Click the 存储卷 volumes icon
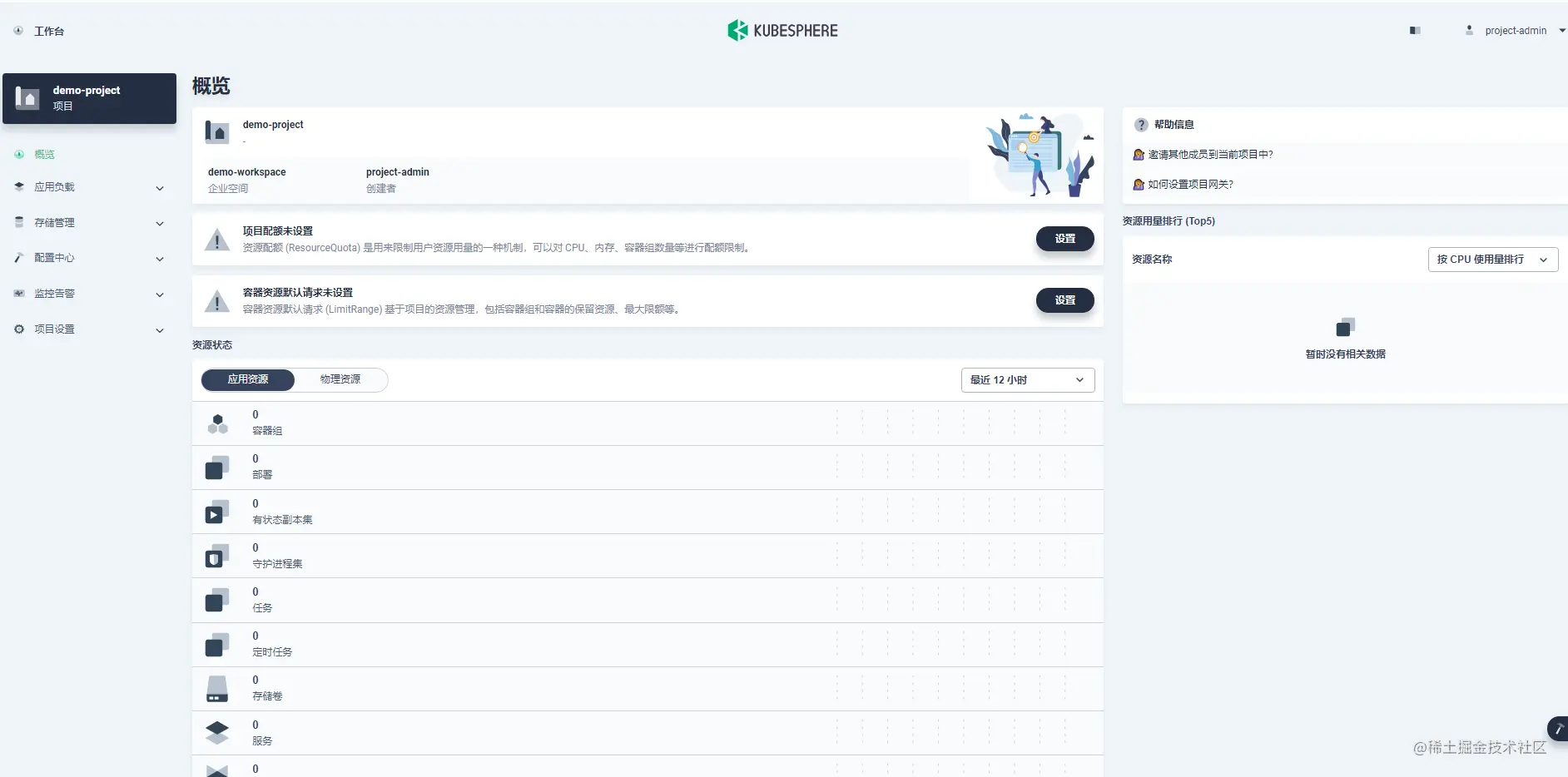Screen dimensions: 1568x777 217,689
